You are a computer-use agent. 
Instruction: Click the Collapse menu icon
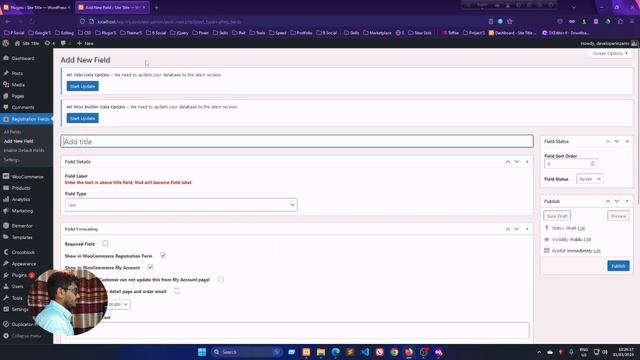pyautogui.click(x=6, y=336)
